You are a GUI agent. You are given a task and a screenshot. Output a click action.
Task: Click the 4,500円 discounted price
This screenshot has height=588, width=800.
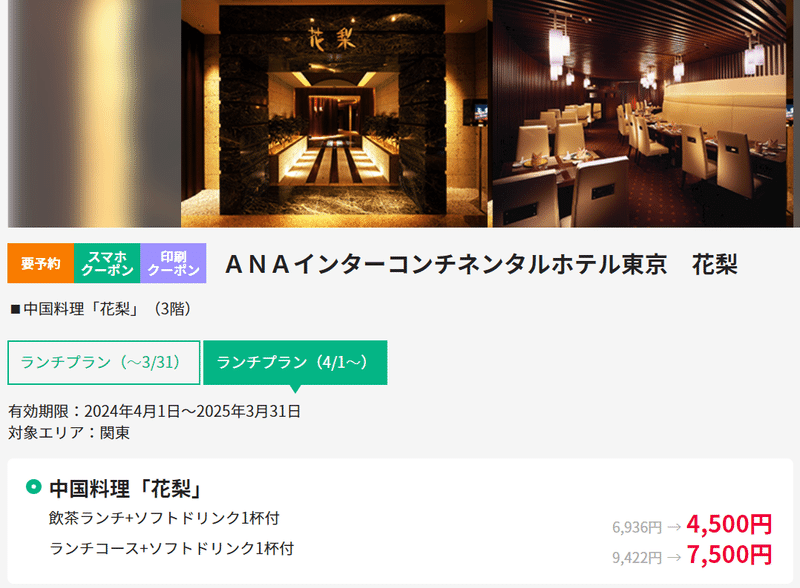point(729,524)
